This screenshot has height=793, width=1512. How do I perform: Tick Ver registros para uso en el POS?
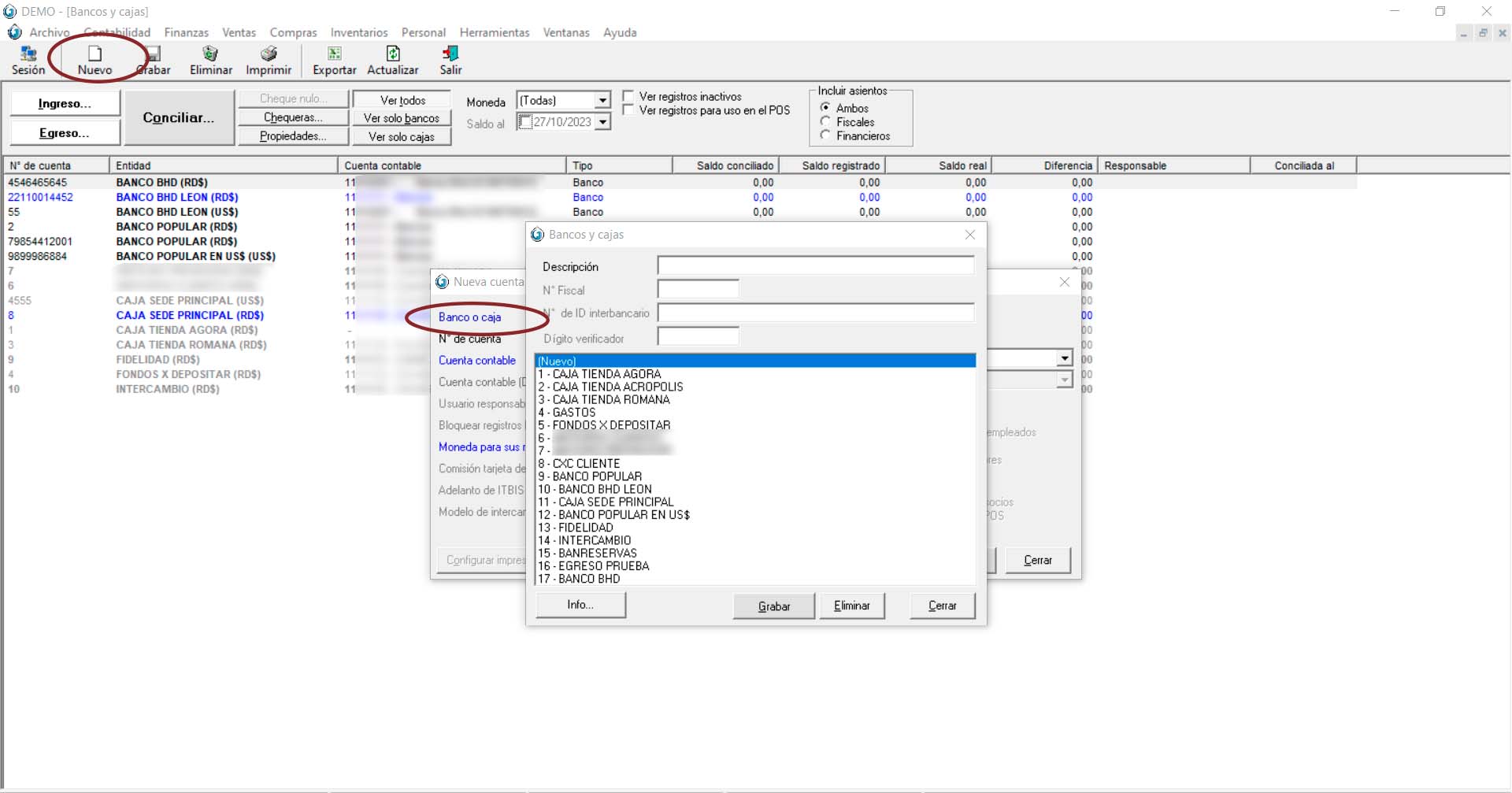click(x=628, y=110)
